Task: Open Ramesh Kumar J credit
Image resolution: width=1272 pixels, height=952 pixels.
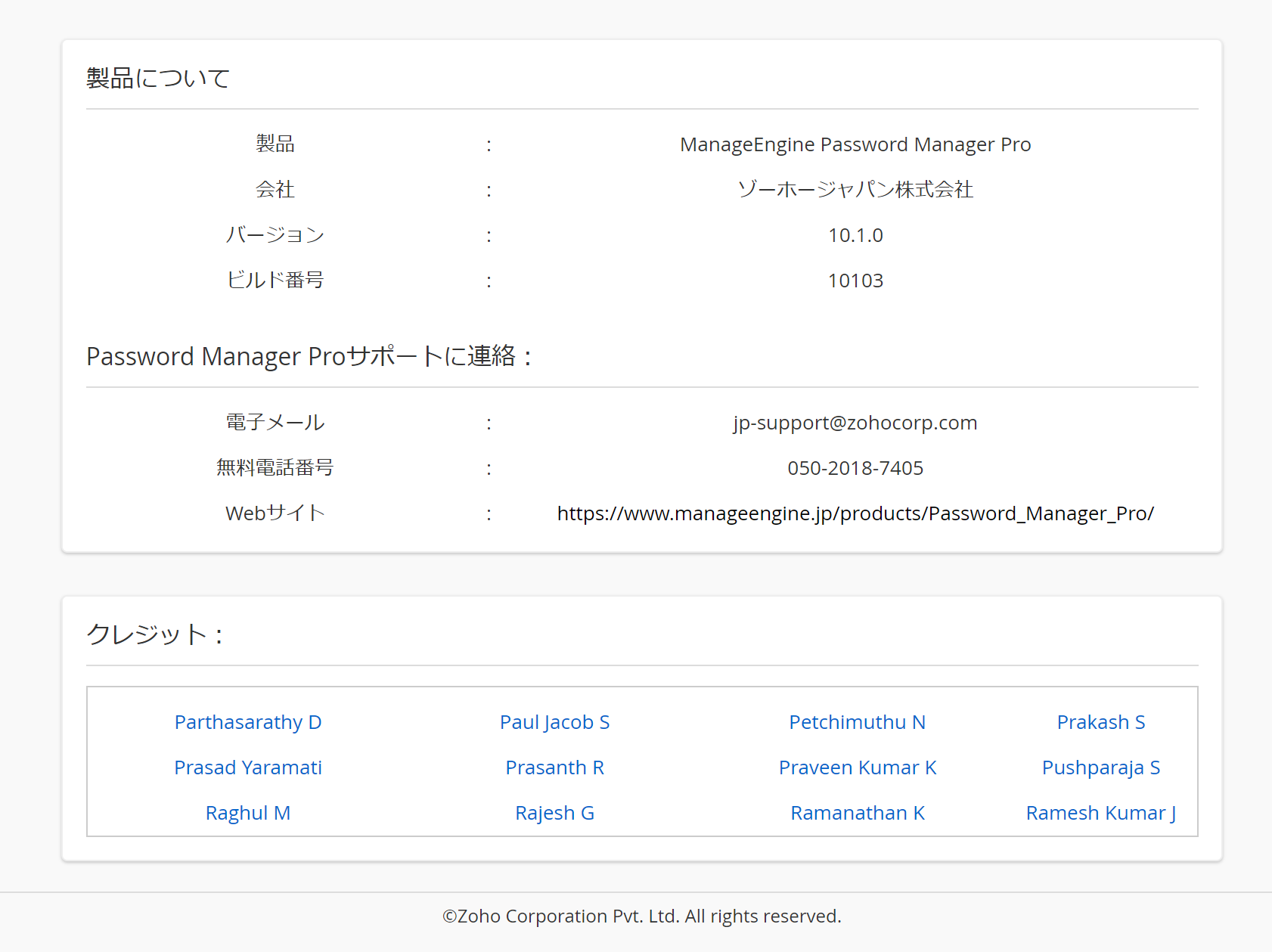Action: 1101,813
